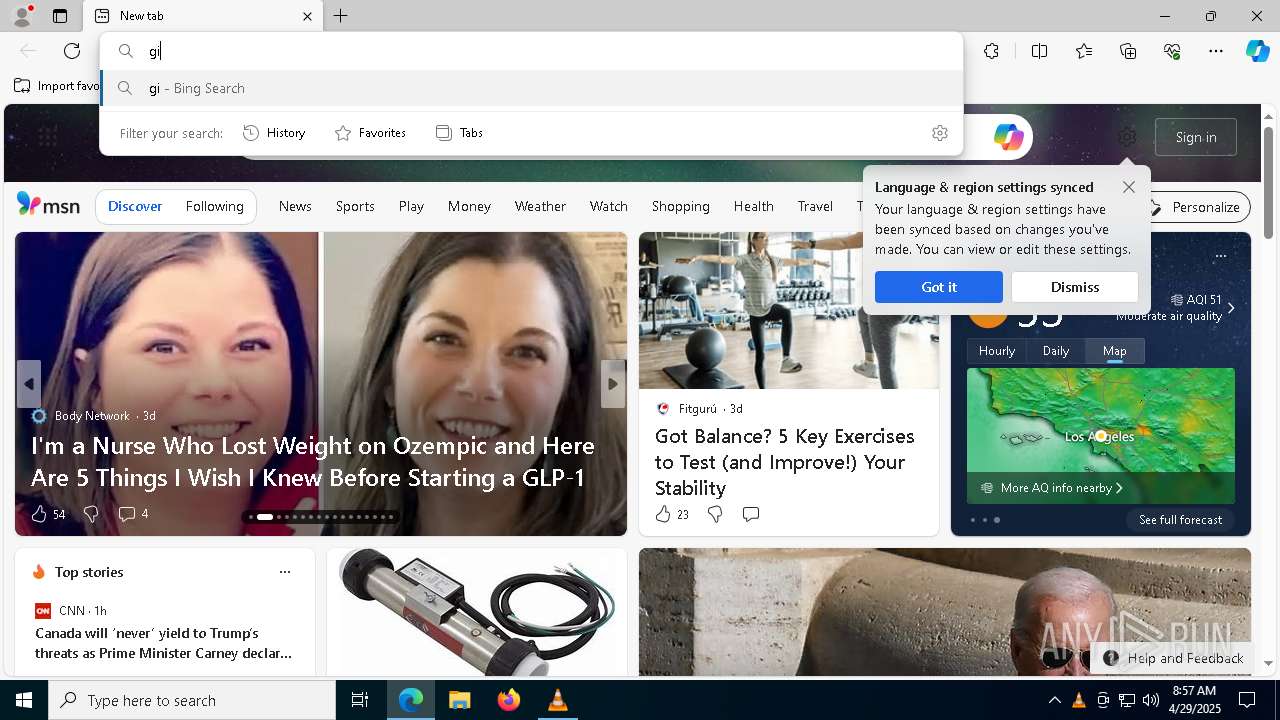Switch to the Following tab

pos(215,206)
